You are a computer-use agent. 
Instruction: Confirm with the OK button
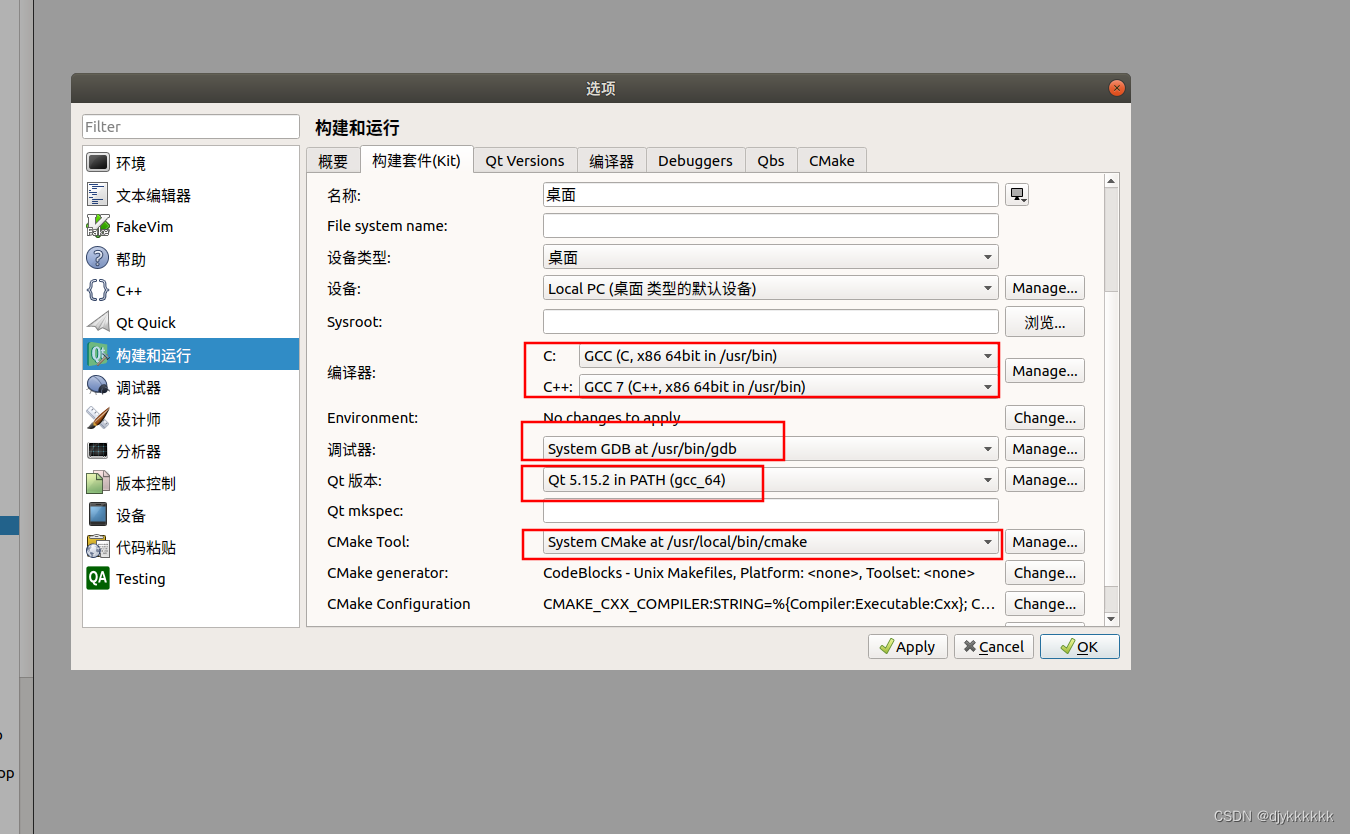[x=1080, y=647]
